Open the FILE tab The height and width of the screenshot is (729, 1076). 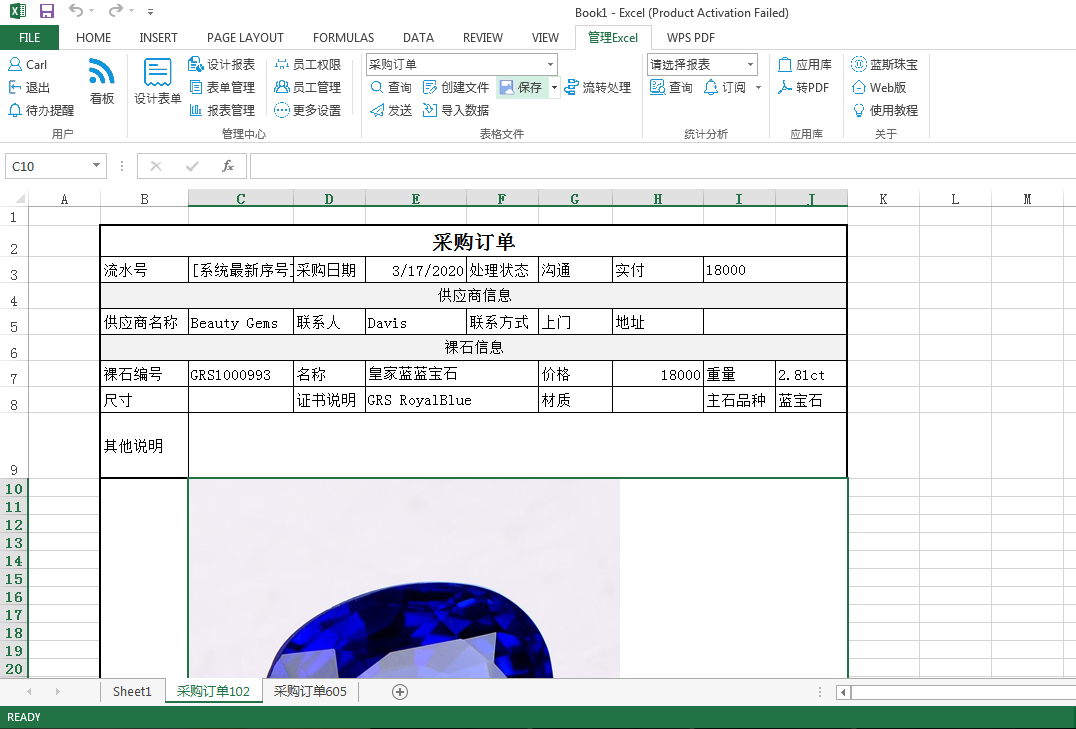coord(30,38)
